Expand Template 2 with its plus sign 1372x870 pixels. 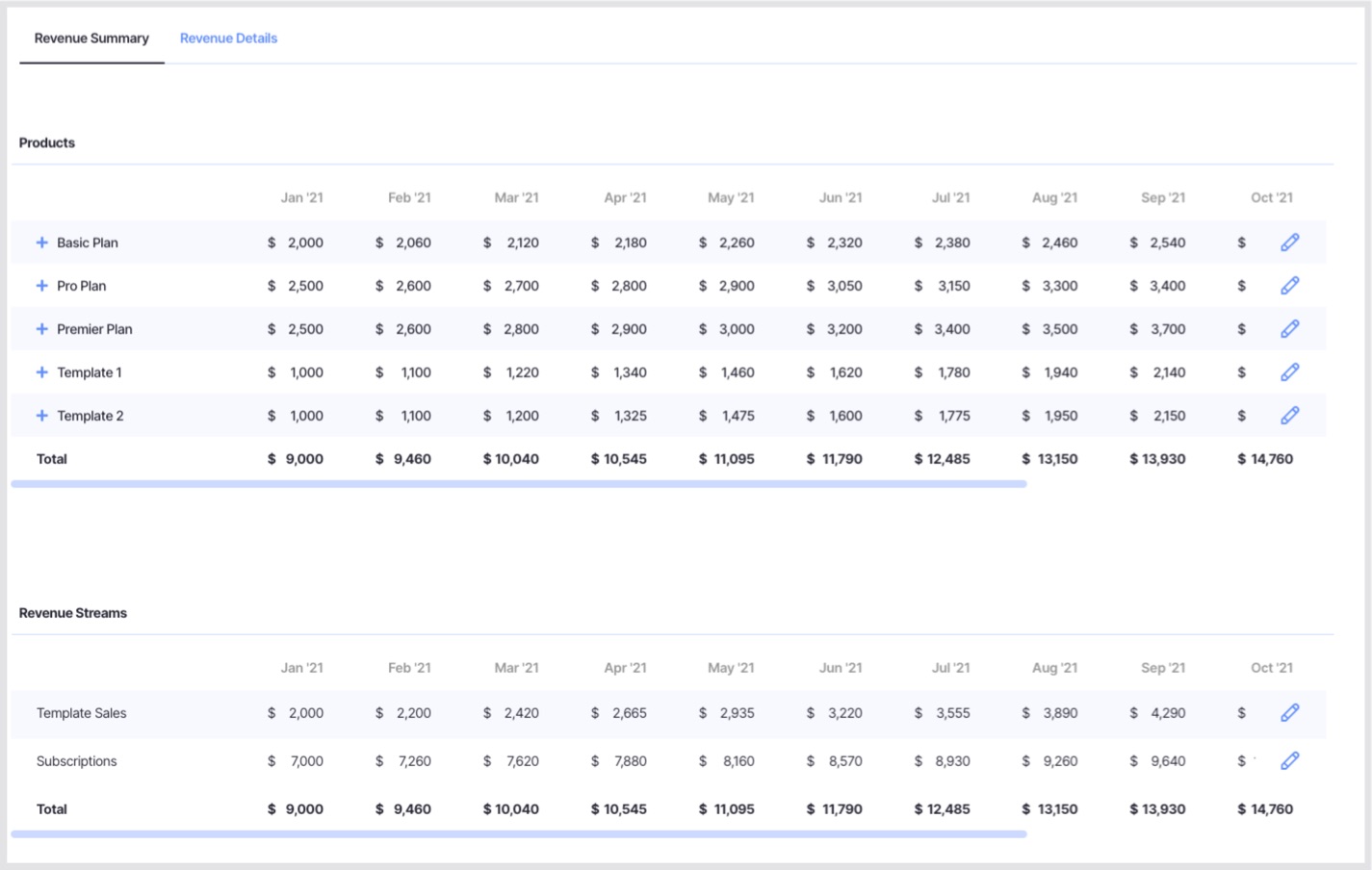click(41, 416)
